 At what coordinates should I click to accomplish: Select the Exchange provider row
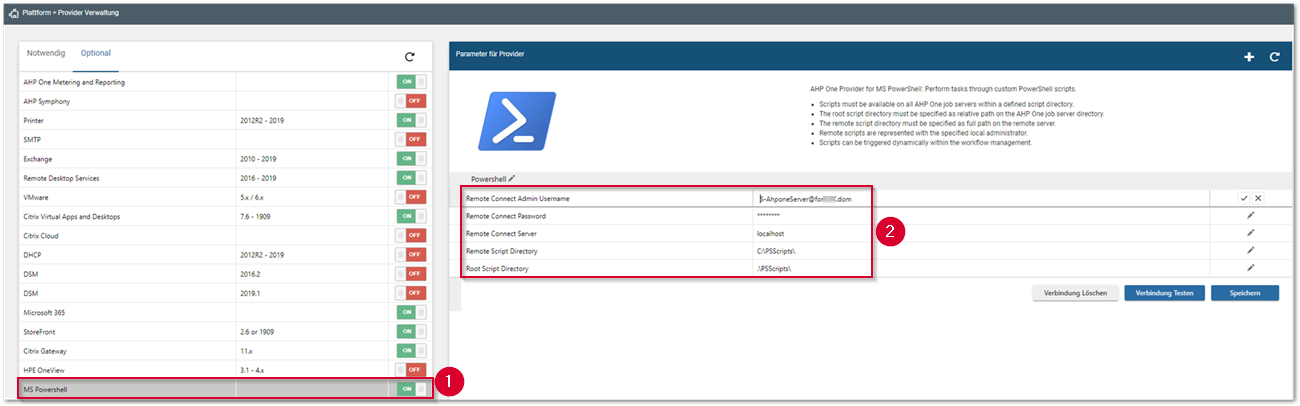(x=227, y=158)
